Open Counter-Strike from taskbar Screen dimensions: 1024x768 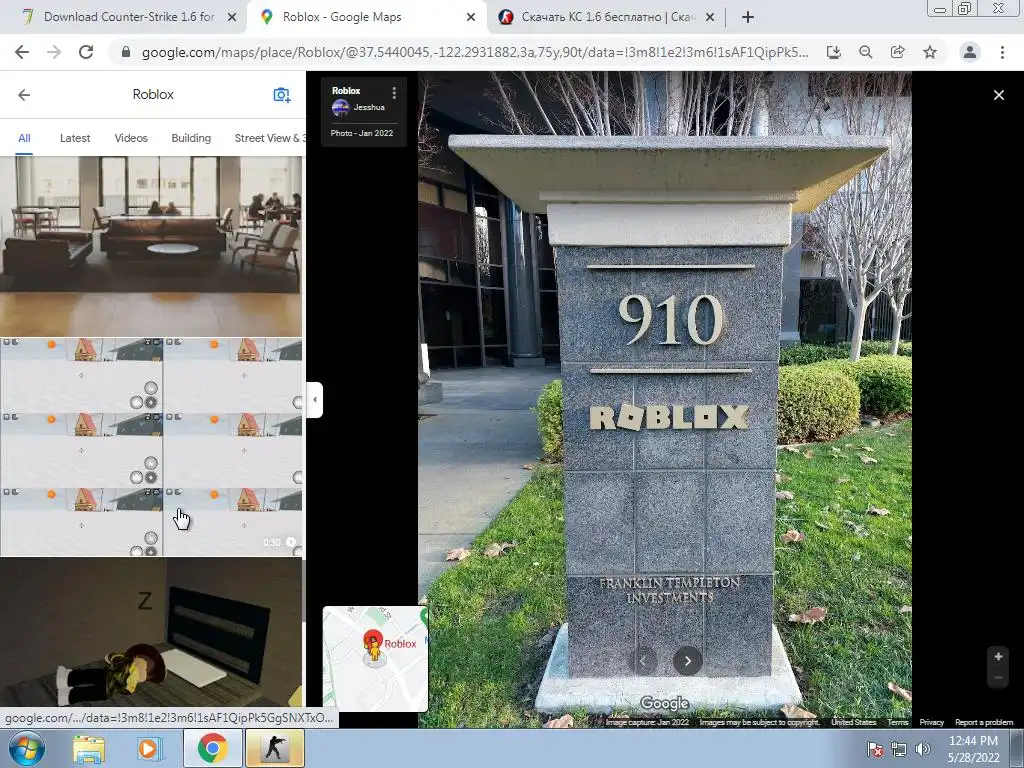pyautogui.click(x=275, y=748)
